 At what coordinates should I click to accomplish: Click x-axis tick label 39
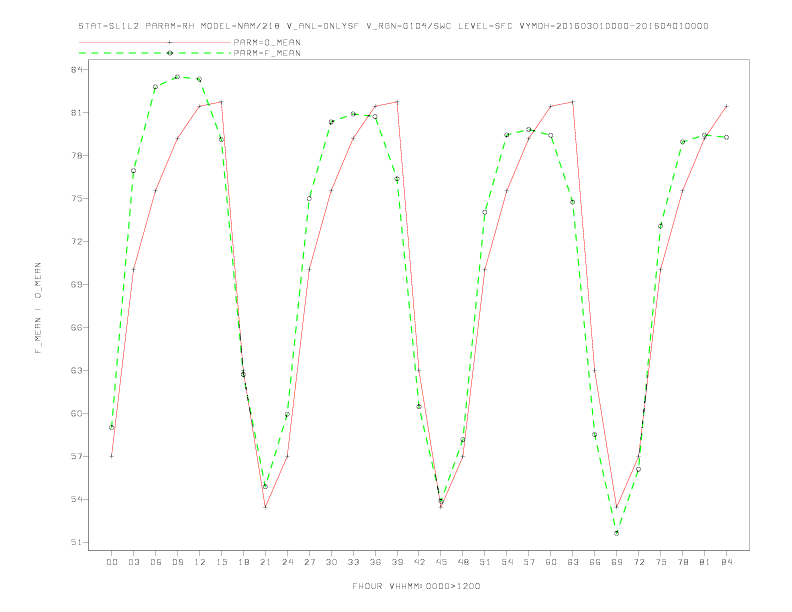click(397, 562)
